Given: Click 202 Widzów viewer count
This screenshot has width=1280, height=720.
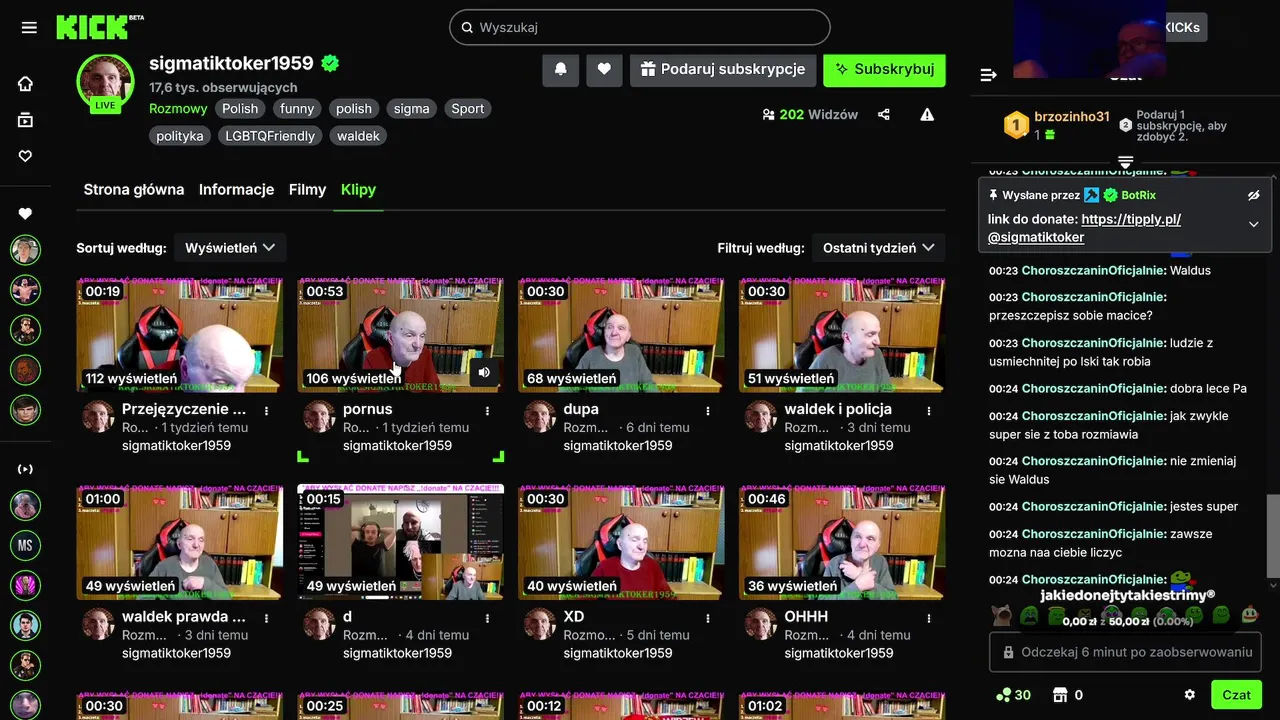Looking at the screenshot, I should [x=809, y=115].
